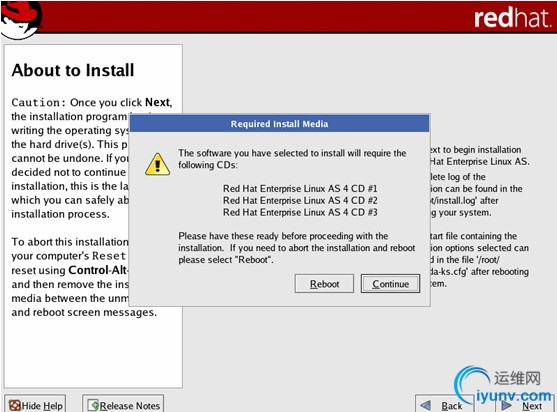The image size is (557, 412).
Task: Click text 'Red Hat Enterprise Linux AS 4 CD #1'
Action: (300, 188)
